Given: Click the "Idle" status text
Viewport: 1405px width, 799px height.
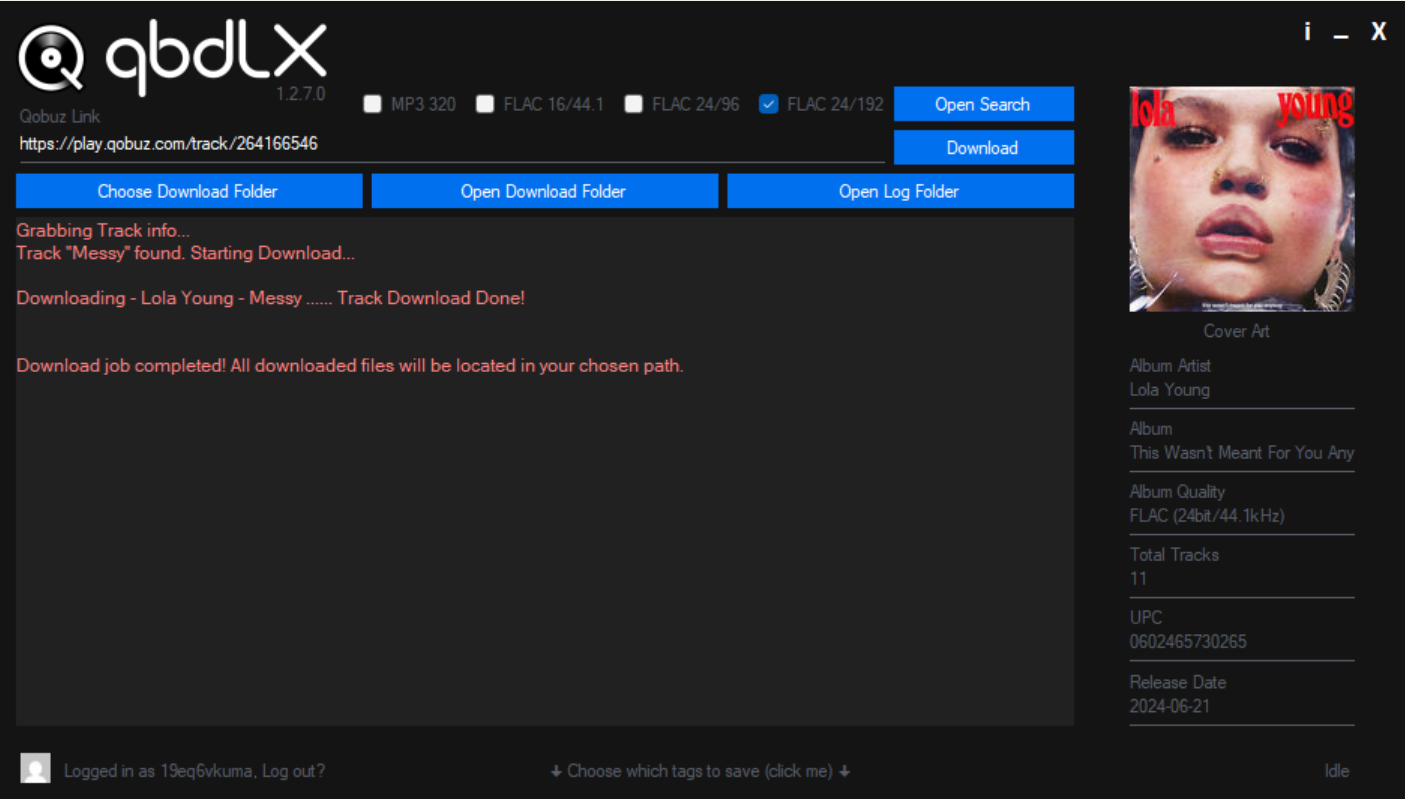Looking at the screenshot, I should click(x=1336, y=771).
